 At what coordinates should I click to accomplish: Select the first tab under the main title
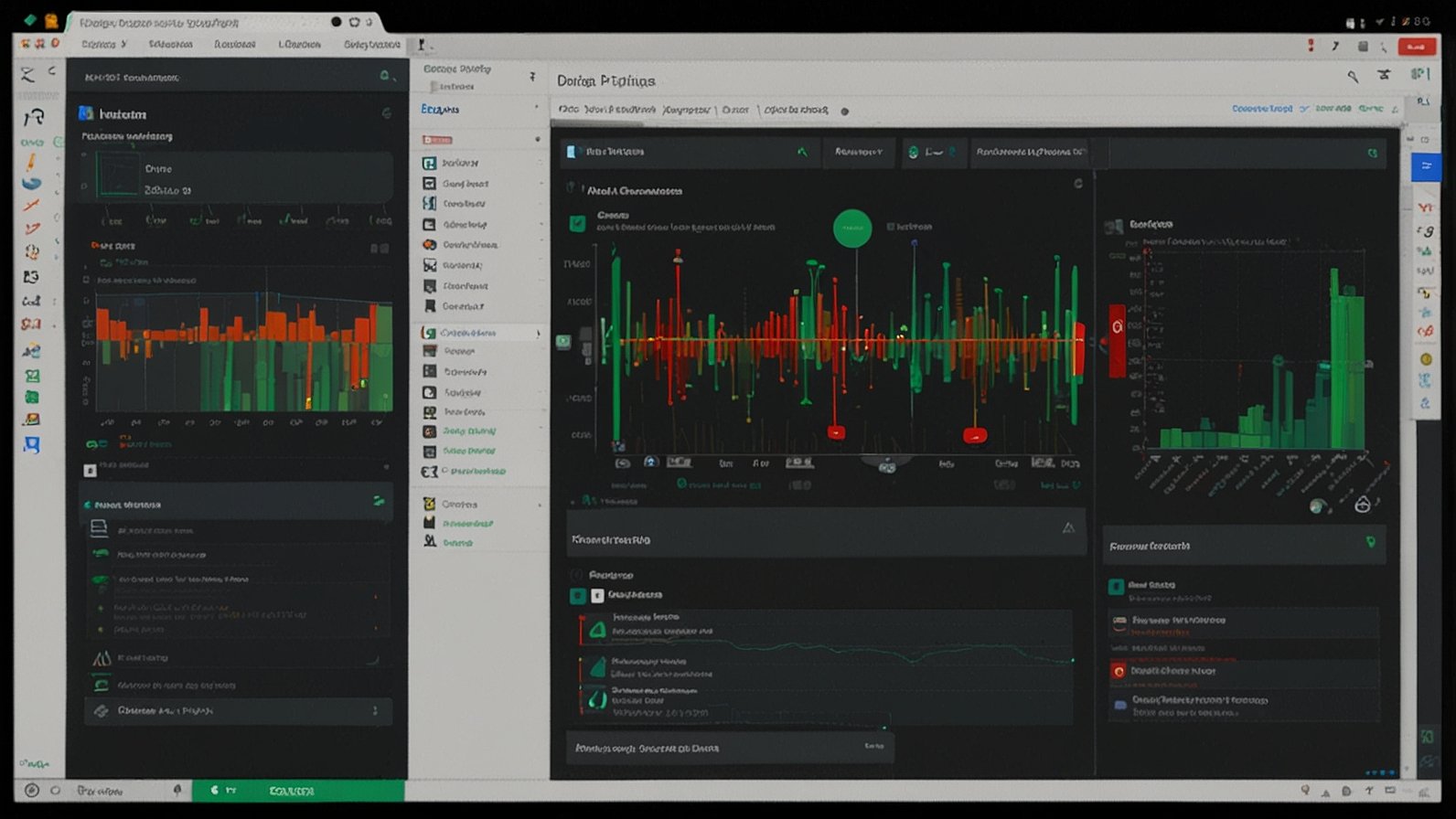coord(605,110)
